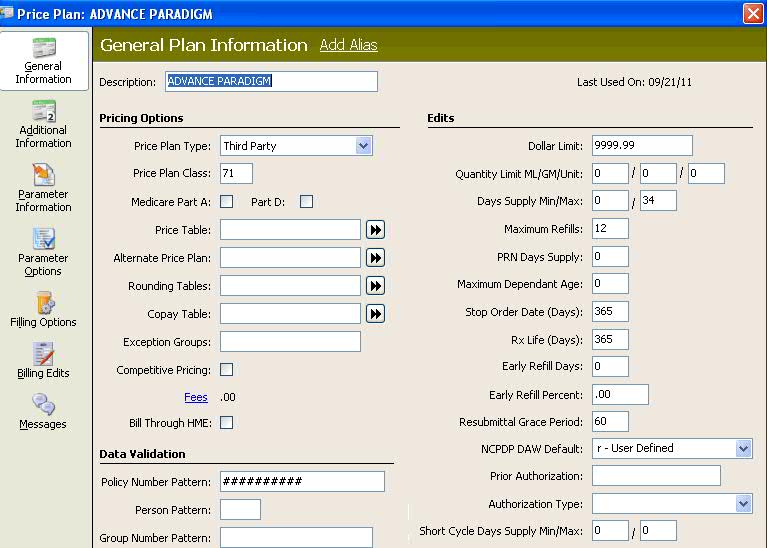Click into the Copay Table field
Image resolution: width=767 pixels, height=548 pixels.
[x=290, y=314]
